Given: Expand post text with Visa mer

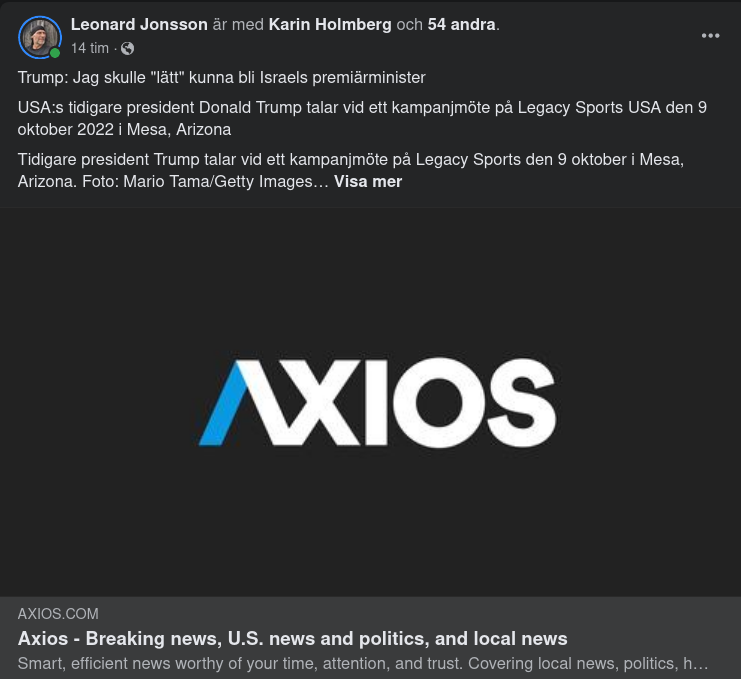Looking at the screenshot, I should tap(368, 181).
